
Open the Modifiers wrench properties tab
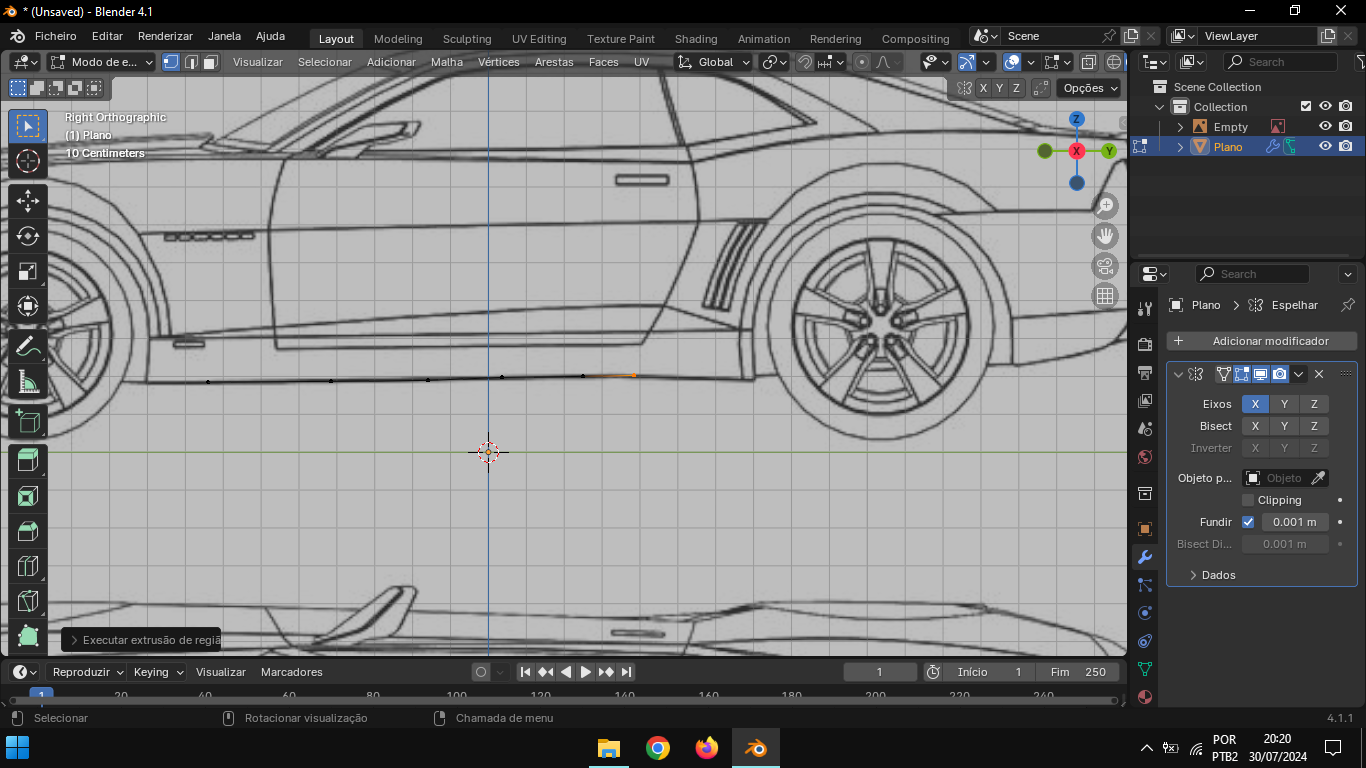pyautogui.click(x=1145, y=557)
